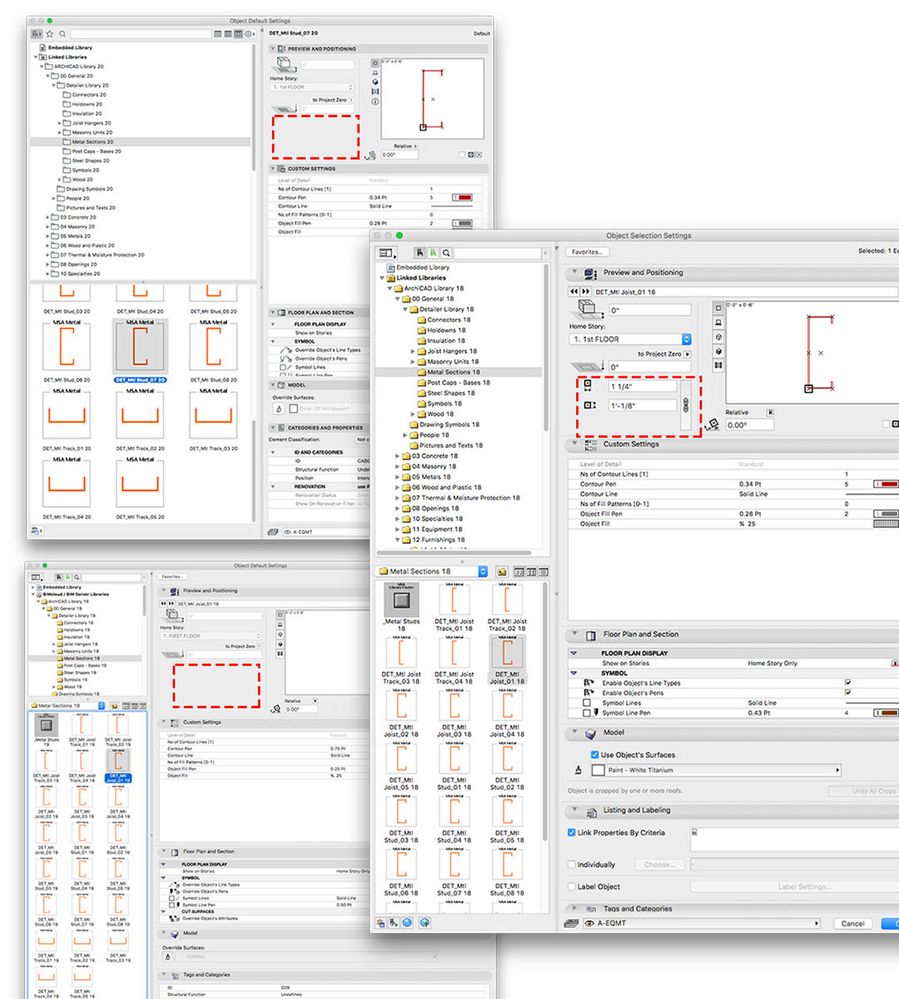Screen dimensions: 899x999
Task: Uncheck Use Object's Surfaces
Action: click(594, 754)
